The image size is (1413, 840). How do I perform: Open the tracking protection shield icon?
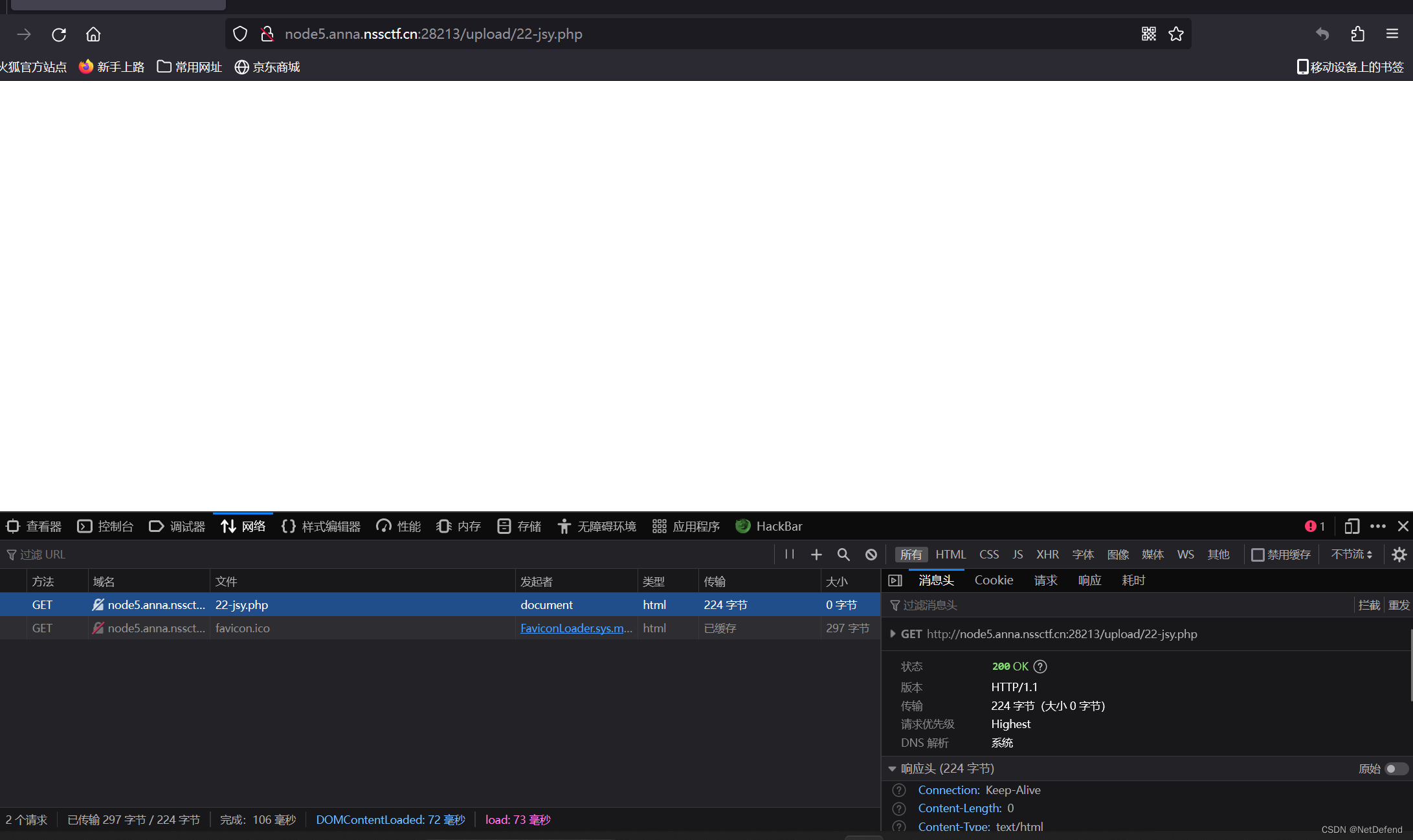240,34
